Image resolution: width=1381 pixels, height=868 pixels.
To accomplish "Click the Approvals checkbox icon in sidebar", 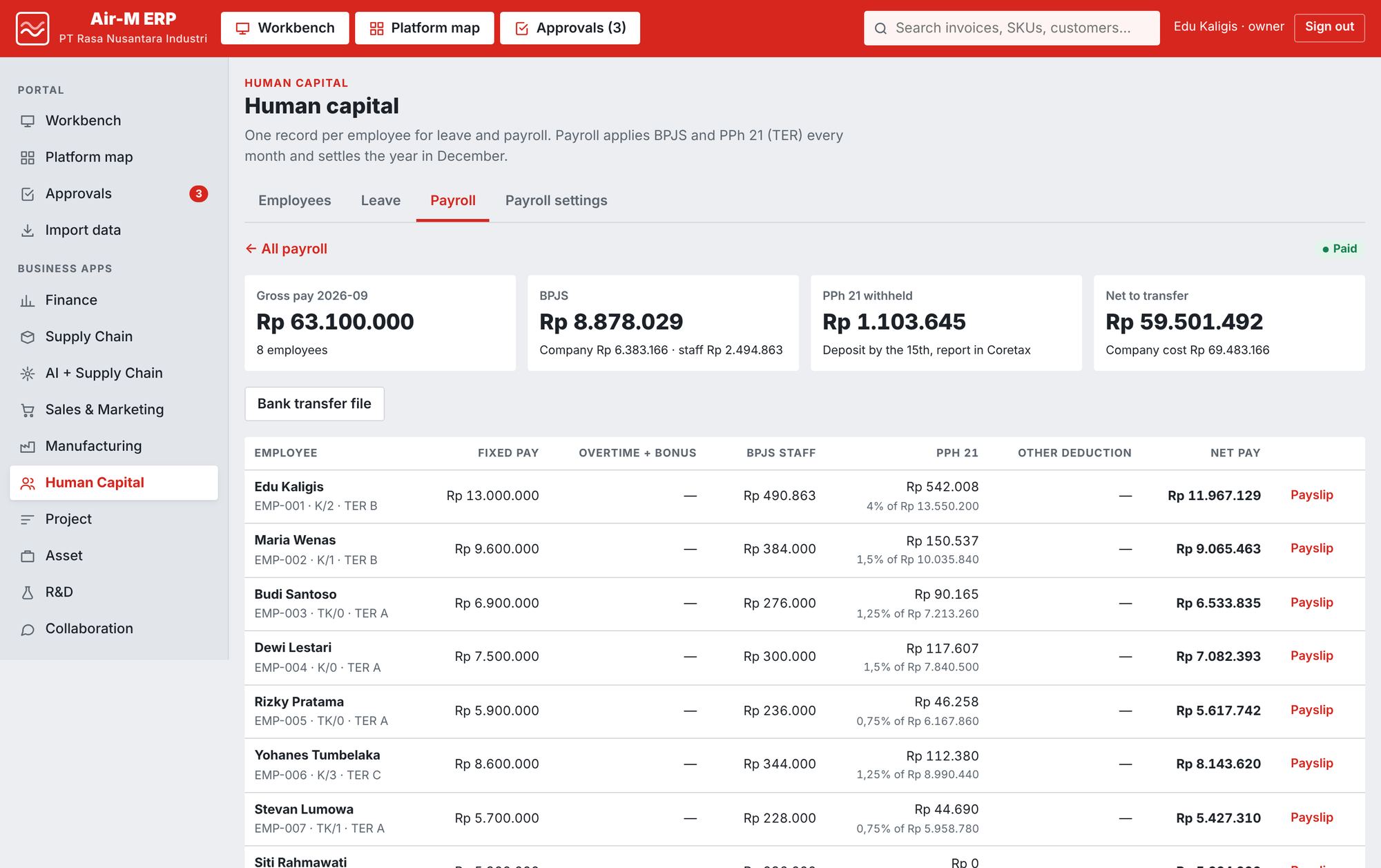I will [28, 194].
